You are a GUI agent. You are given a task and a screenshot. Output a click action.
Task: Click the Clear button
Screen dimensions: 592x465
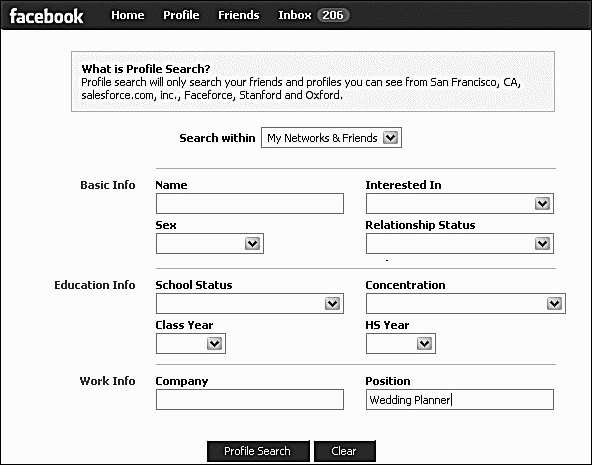pyautogui.click(x=344, y=451)
